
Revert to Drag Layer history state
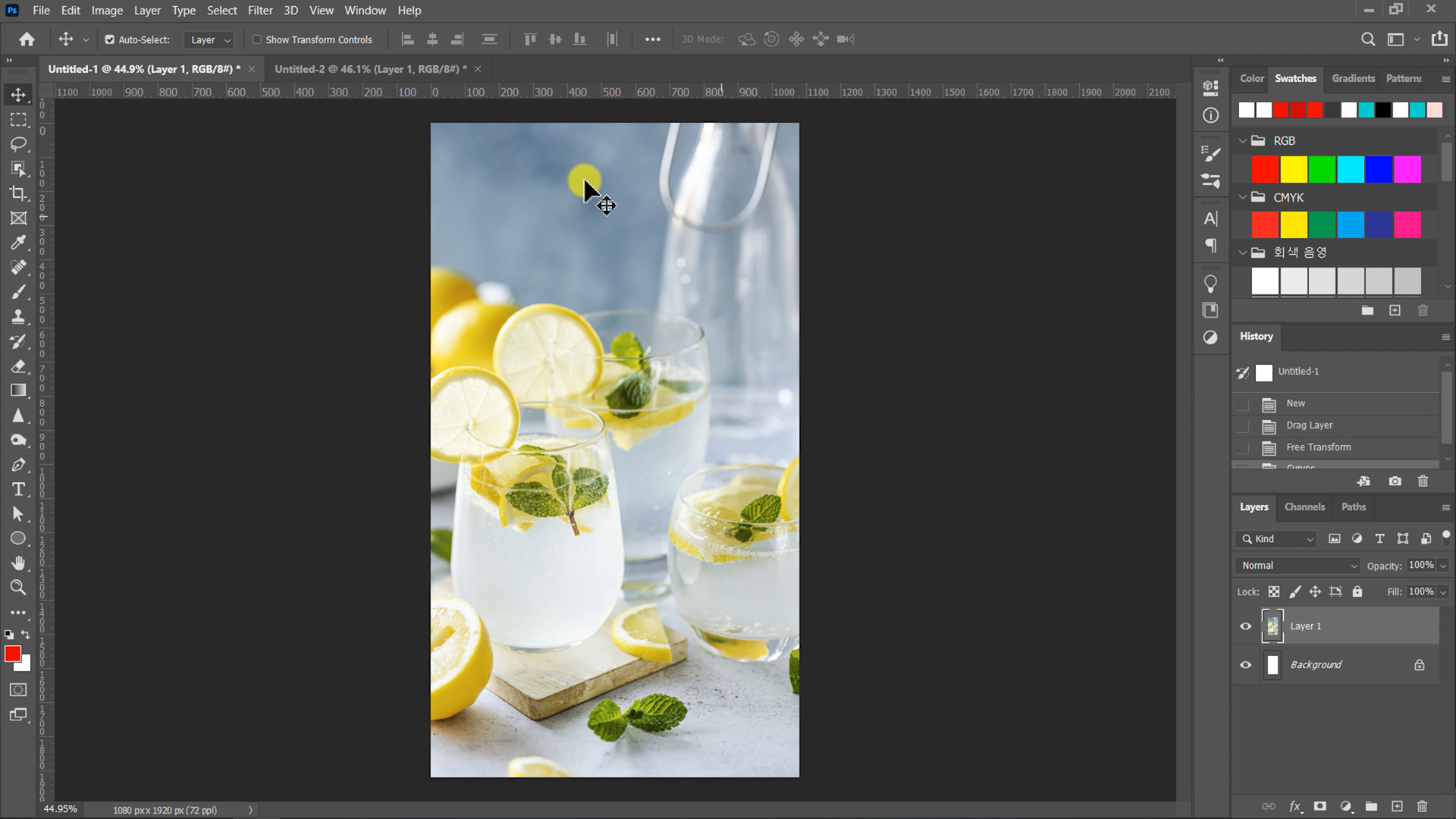(1309, 425)
